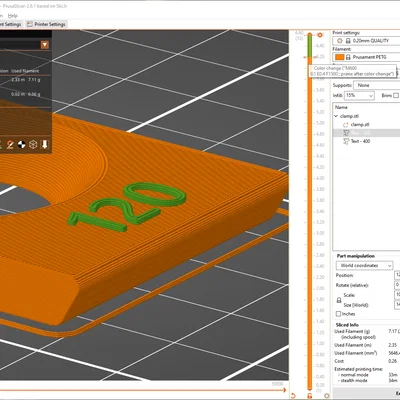
Task: Click the part icon beside clamp.stl child
Action: [x=346, y=125]
